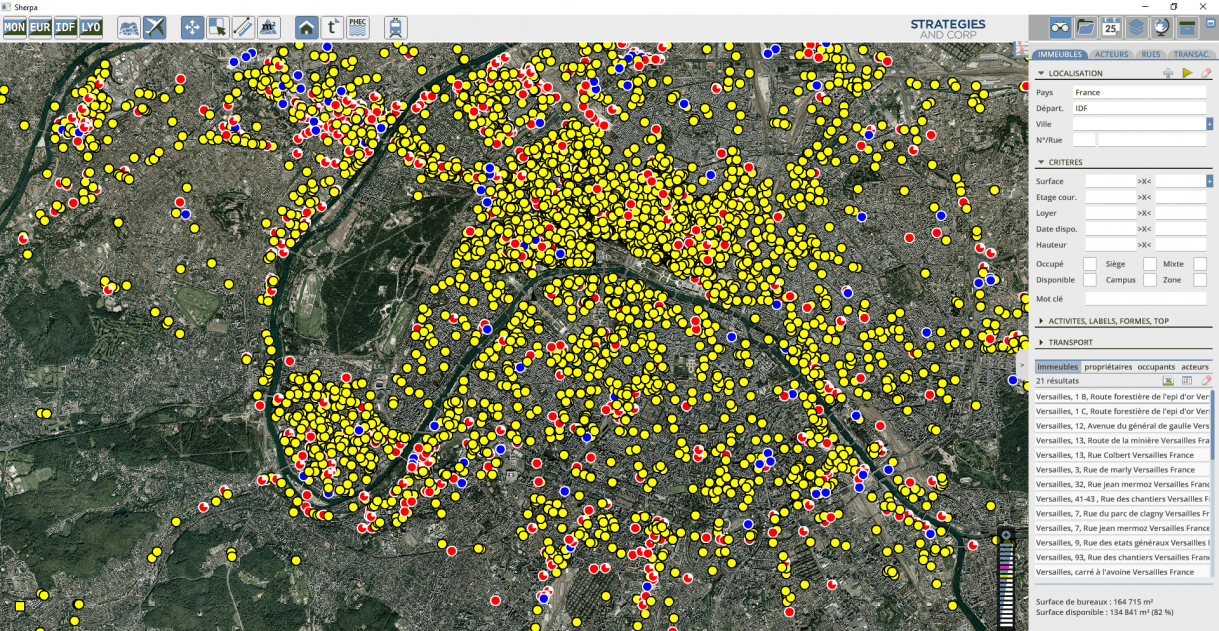Run search with the yellow play arrow
Viewport: 1219px width, 631px height.
click(x=1187, y=73)
